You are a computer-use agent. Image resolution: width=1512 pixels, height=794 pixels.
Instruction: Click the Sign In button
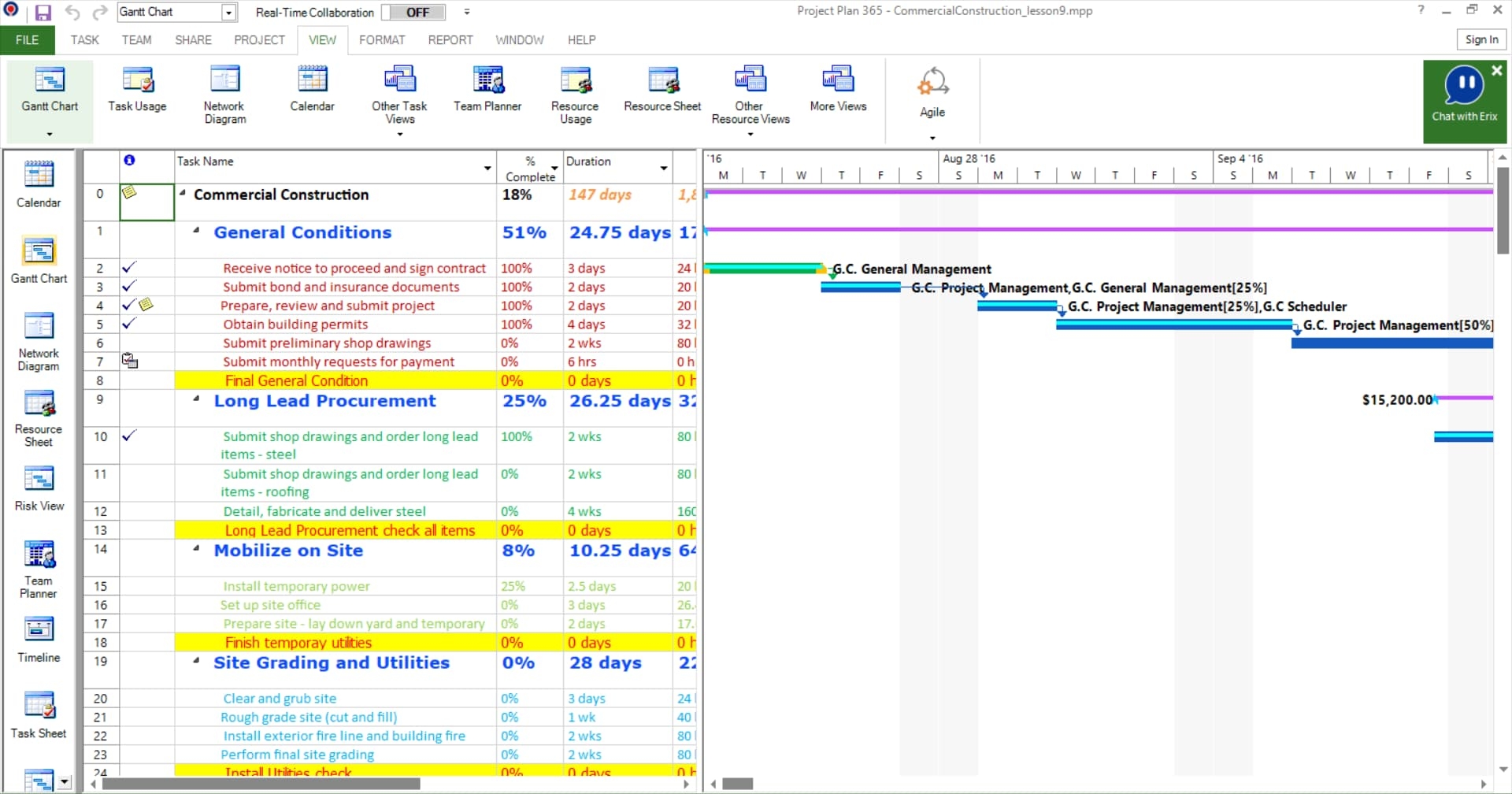1480,40
